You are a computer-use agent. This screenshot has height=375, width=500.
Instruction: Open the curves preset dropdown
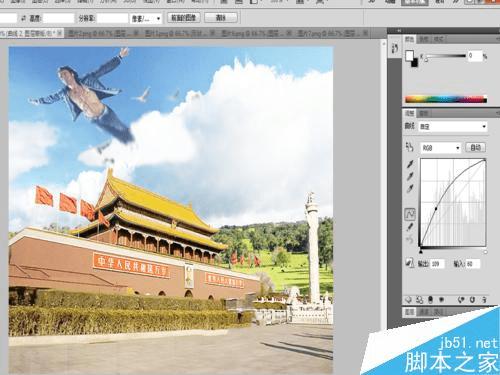point(453,127)
